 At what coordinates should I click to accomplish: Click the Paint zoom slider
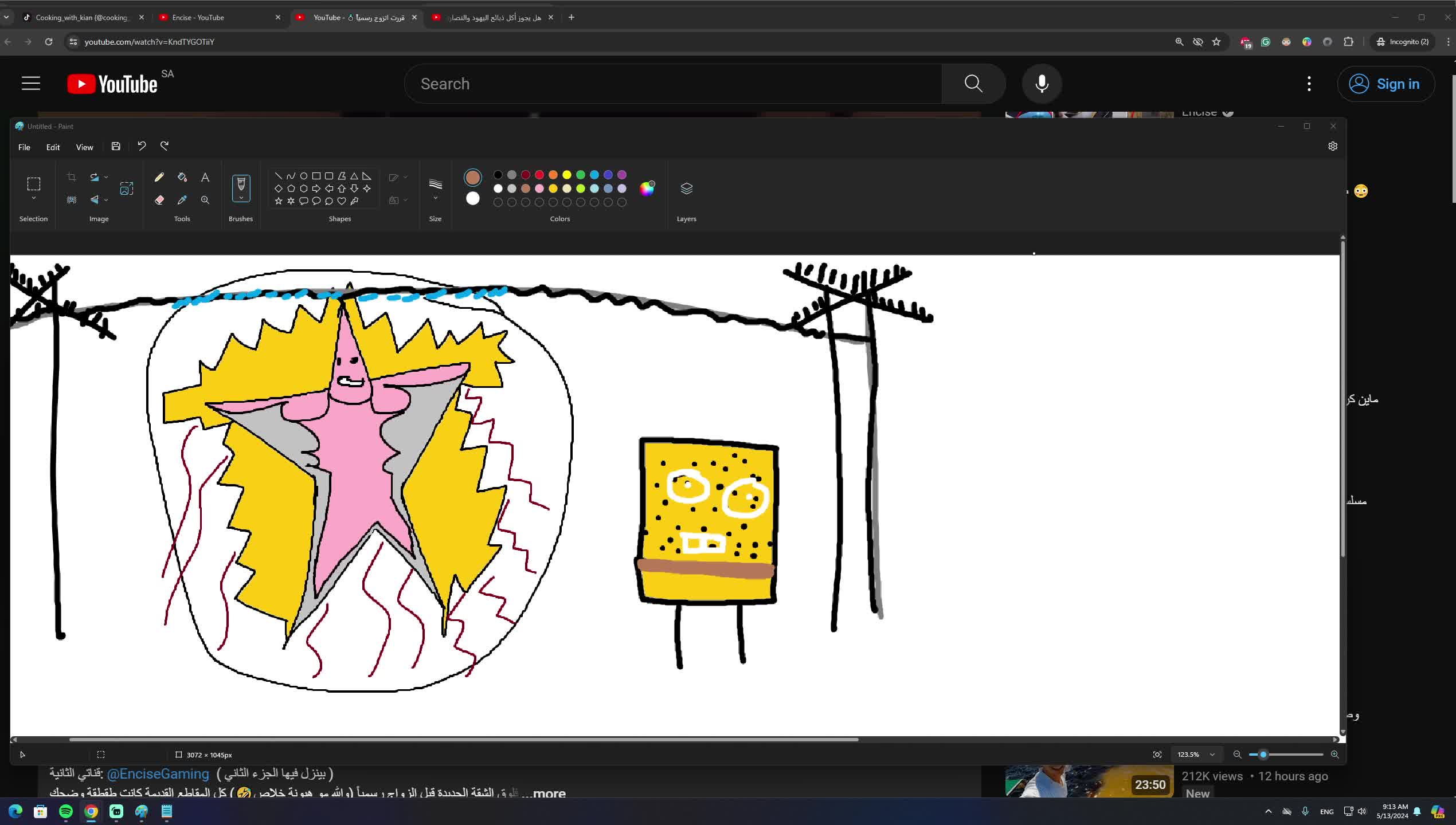[1286, 755]
